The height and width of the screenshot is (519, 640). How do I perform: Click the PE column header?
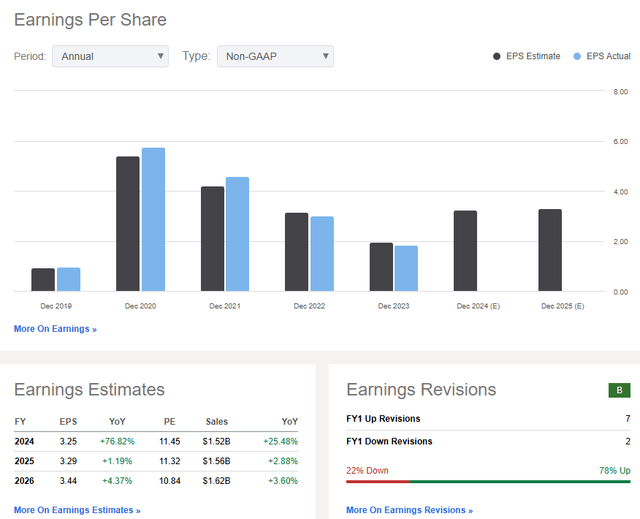tap(170, 422)
